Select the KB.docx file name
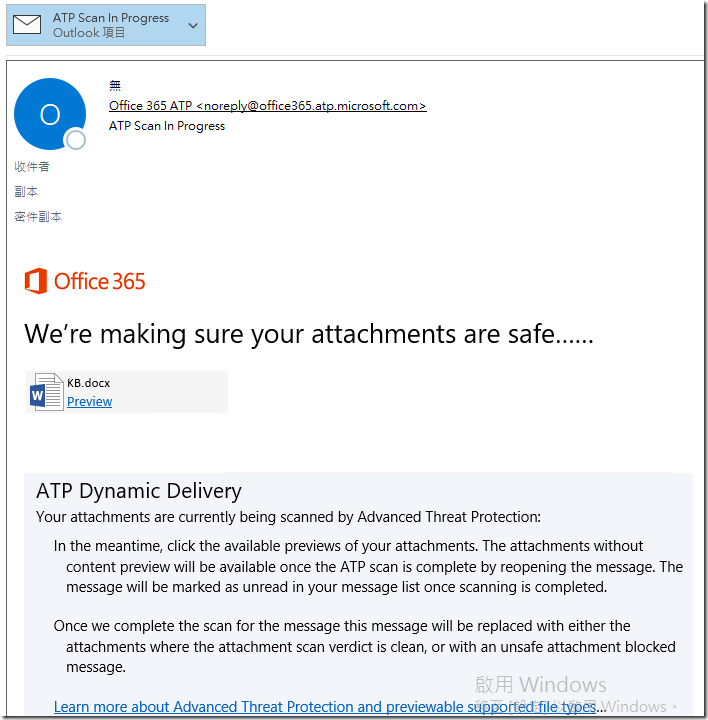This screenshot has height=720, width=708. [89, 382]
